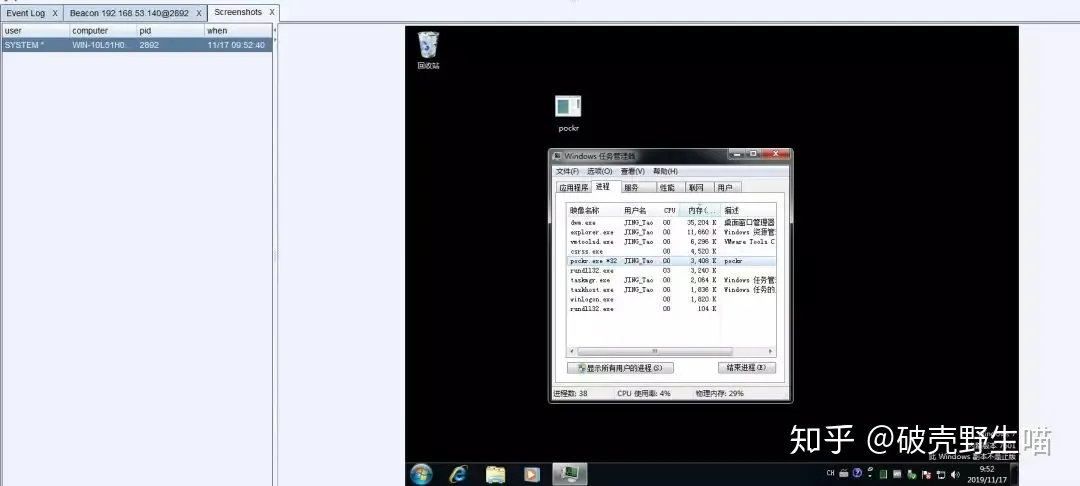Switch to the Beacon 192.168.53.140@2892 tab
Viewport: 1080px width, 486px height.
[129, 13]
